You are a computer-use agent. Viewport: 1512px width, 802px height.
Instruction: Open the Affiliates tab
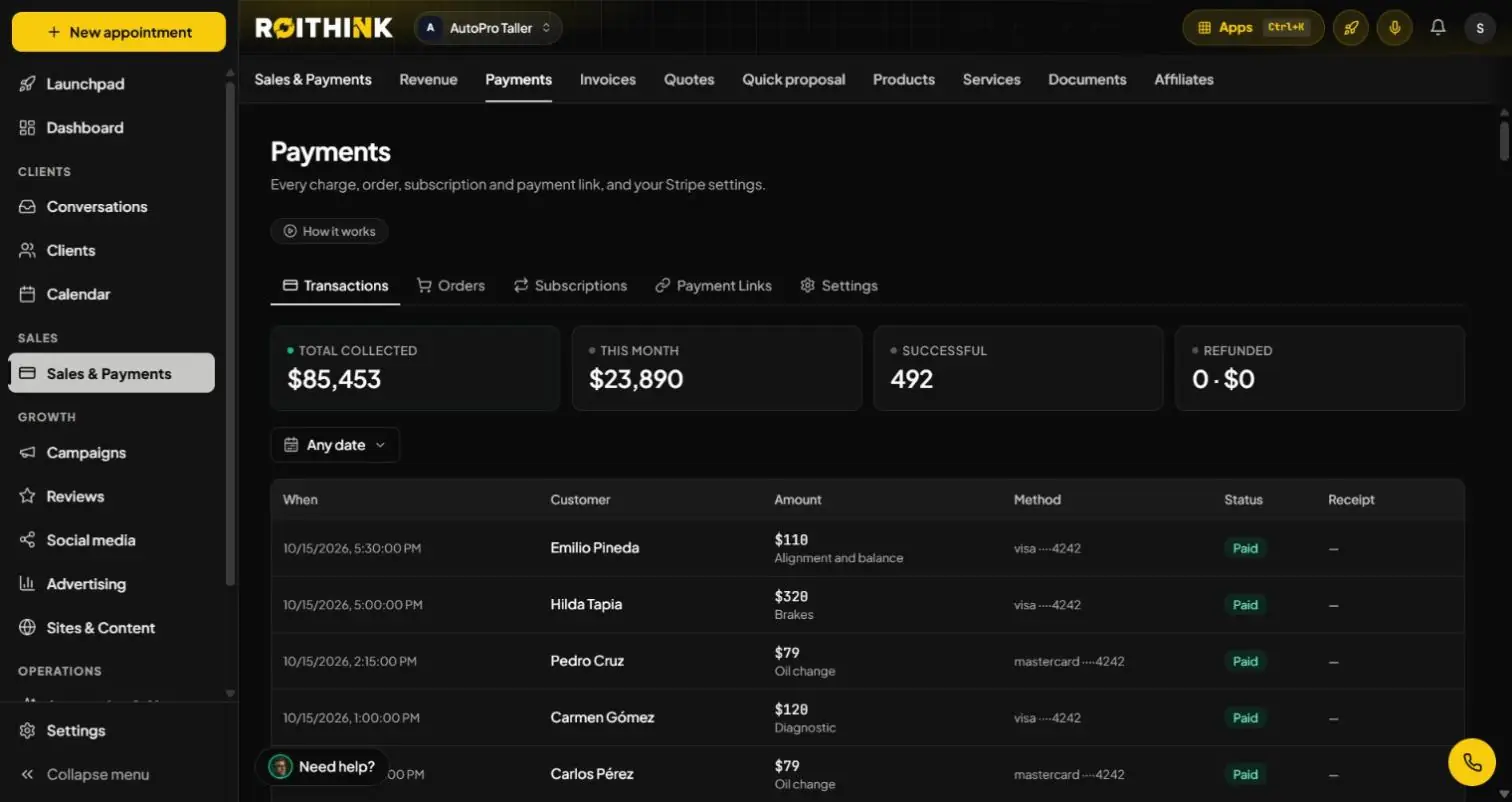point(1184,80)
